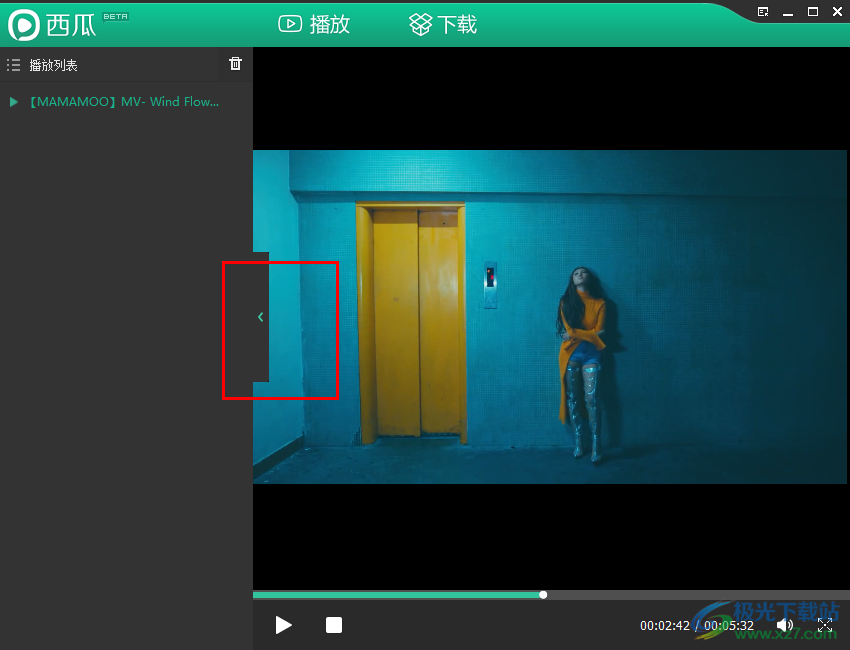This screenshot has width=850, height=650.
Task: Select the MAMAMOO MV- Wind Flow playlist entry
Action: (124, 102)
